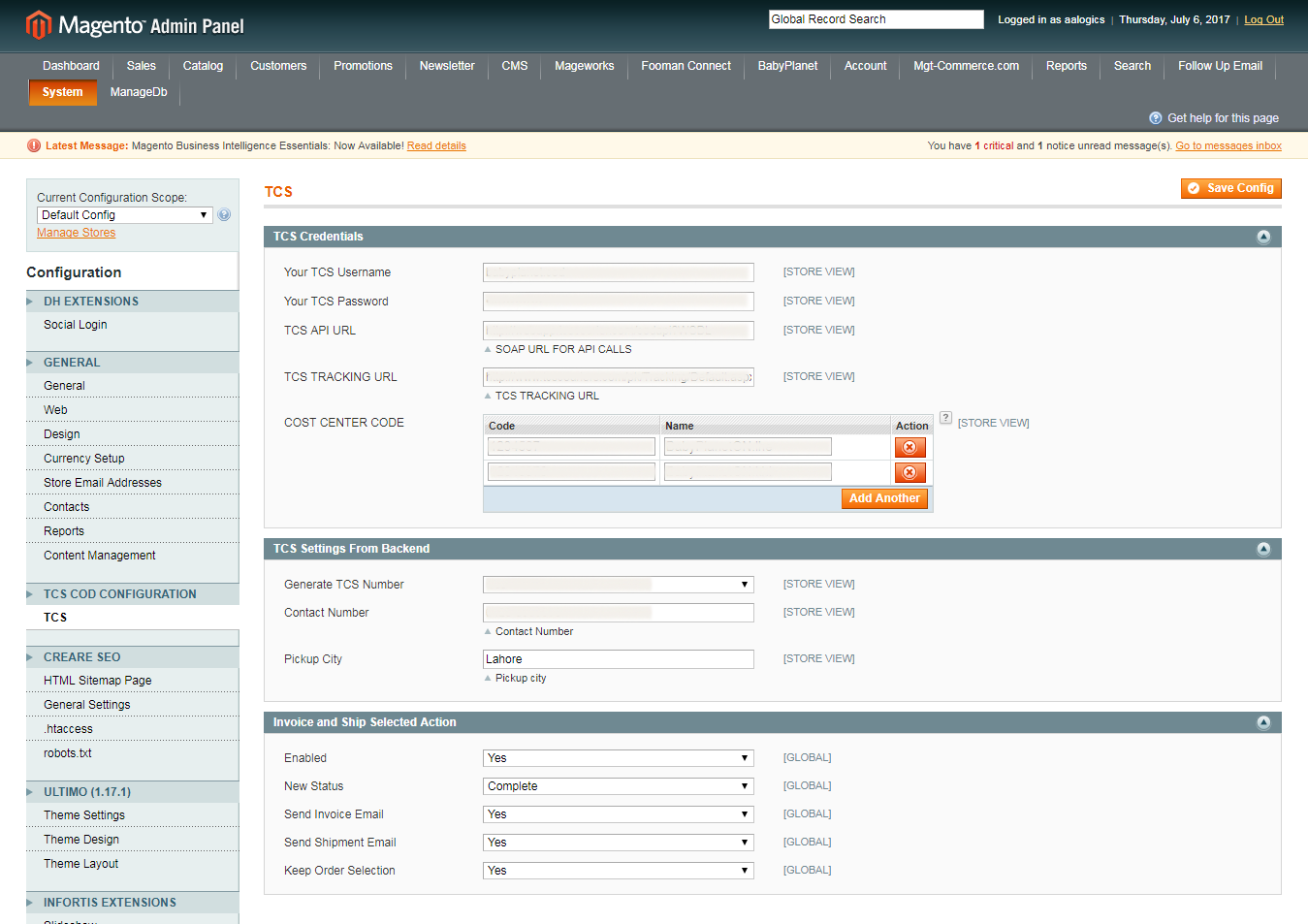Image resolution: width=1308 pixels, height=924 pixels.
Task: Click the Contact Number field
Action: click(619, 613)
